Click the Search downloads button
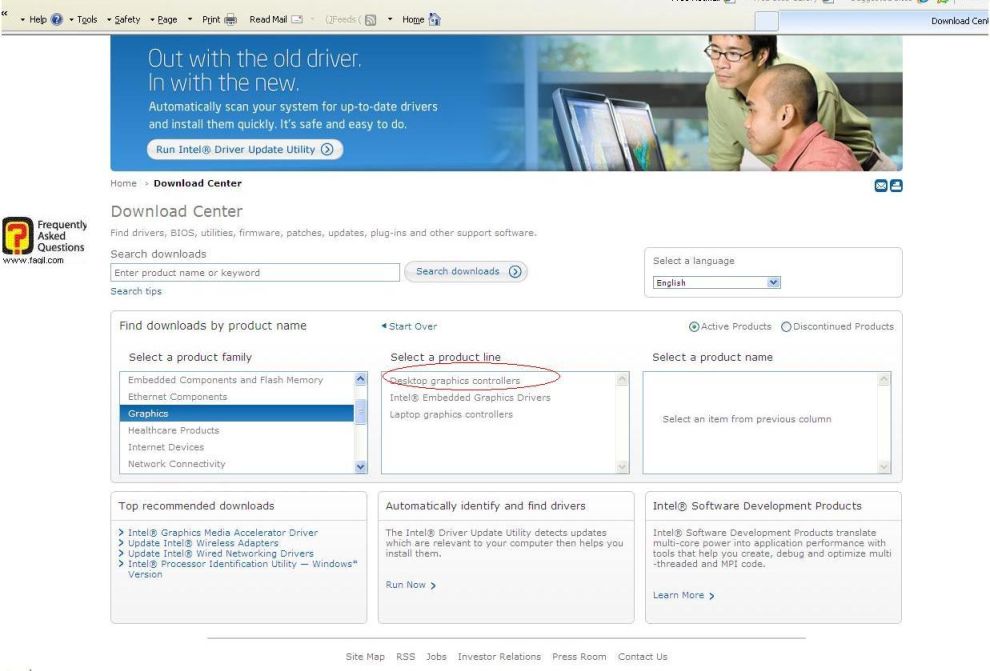This screenshot has width=990, height=671. click(x=465, y=272)
